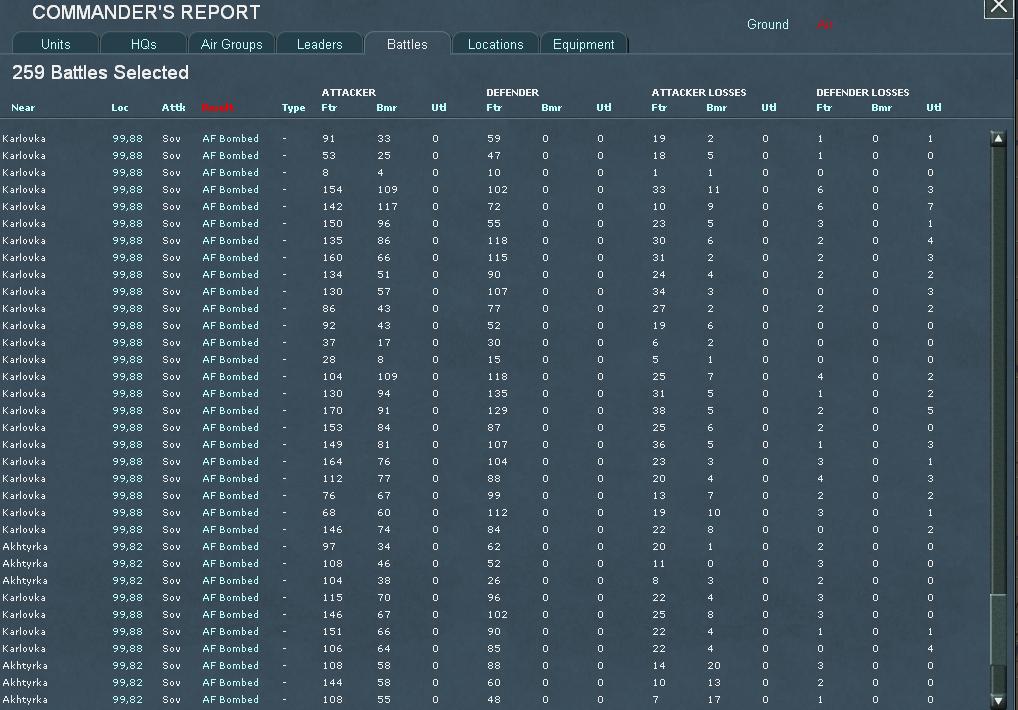
Task: Click the scroll up arrow
Action: (998, 138)
